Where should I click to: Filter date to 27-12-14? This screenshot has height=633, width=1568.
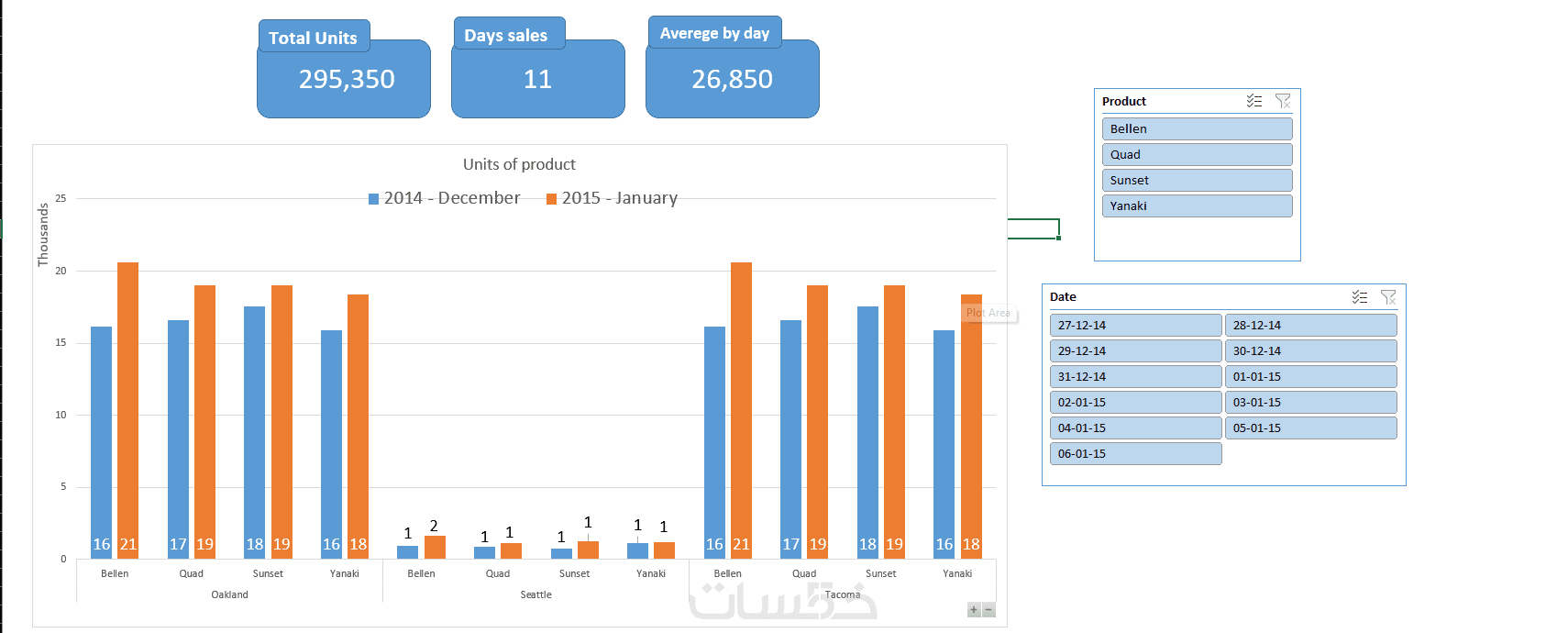pyautogui.click(x=1135, y=326)
